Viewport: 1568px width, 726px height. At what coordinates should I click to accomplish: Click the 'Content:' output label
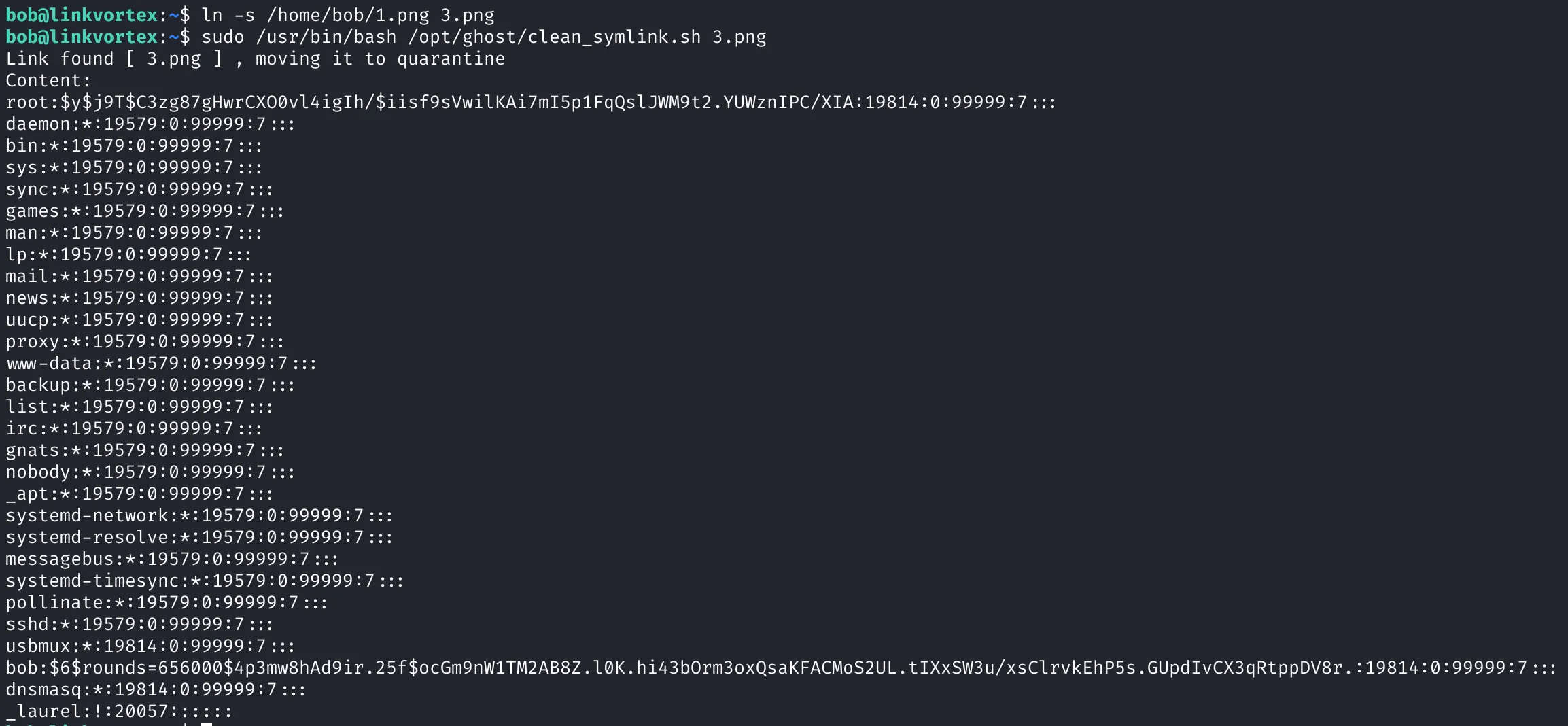click(48, 80)
